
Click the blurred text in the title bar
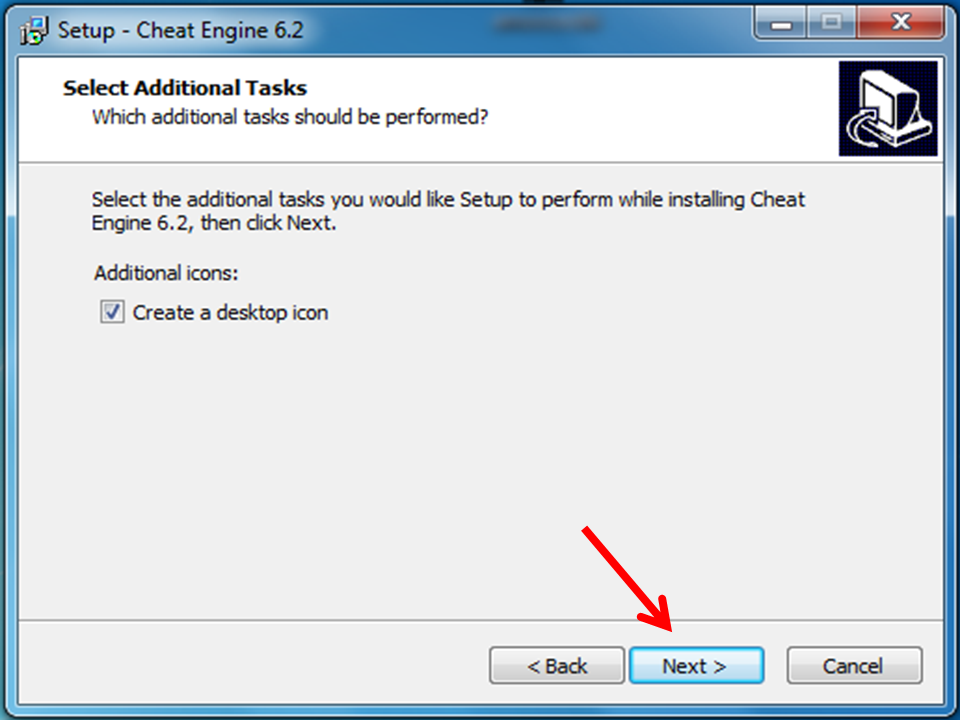(547, 24)
